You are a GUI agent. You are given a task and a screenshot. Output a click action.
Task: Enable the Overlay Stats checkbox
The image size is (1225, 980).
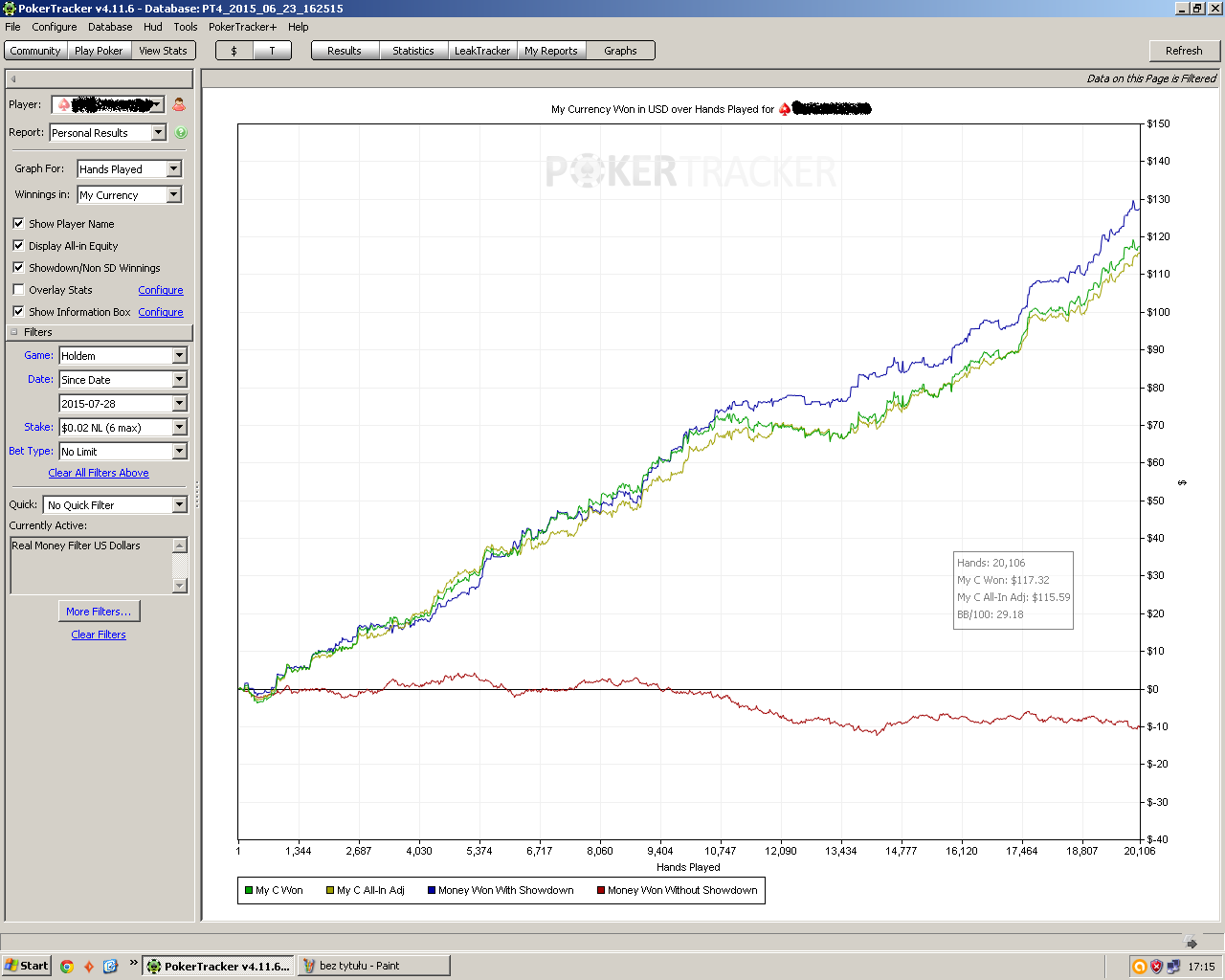(x=18, y=289)
